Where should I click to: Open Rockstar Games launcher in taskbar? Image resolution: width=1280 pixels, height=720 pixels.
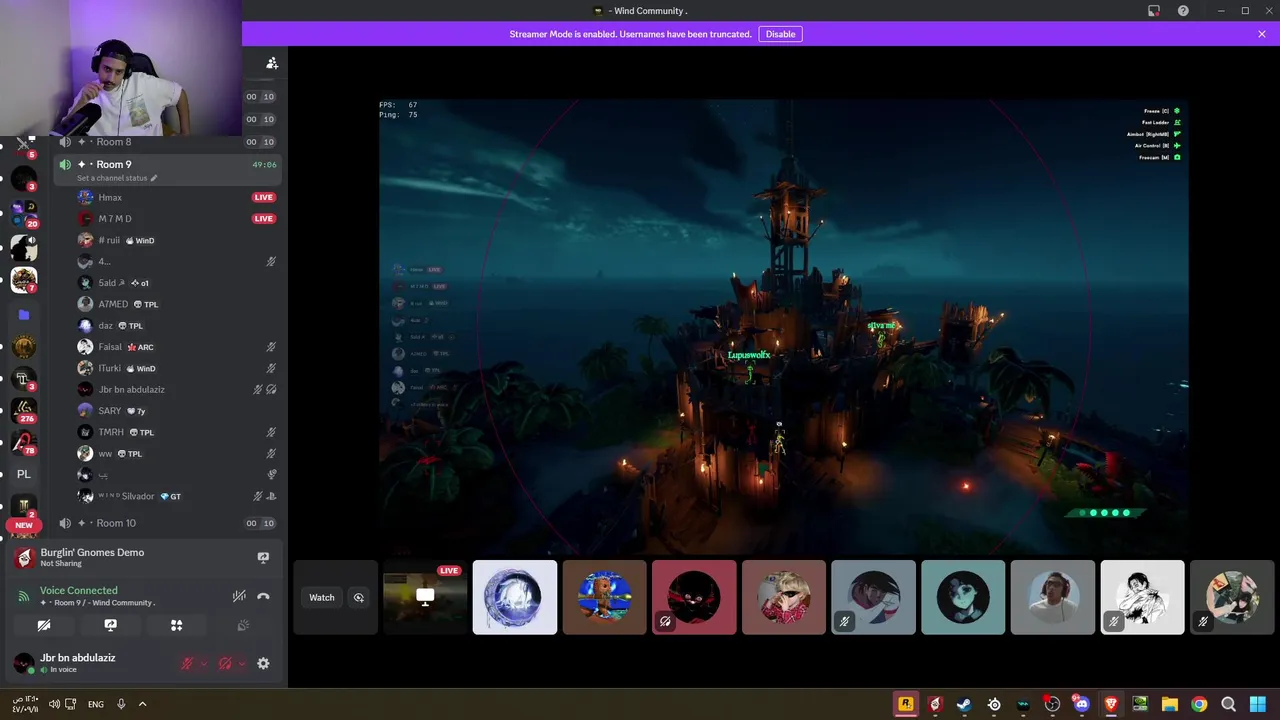(906, 704)
